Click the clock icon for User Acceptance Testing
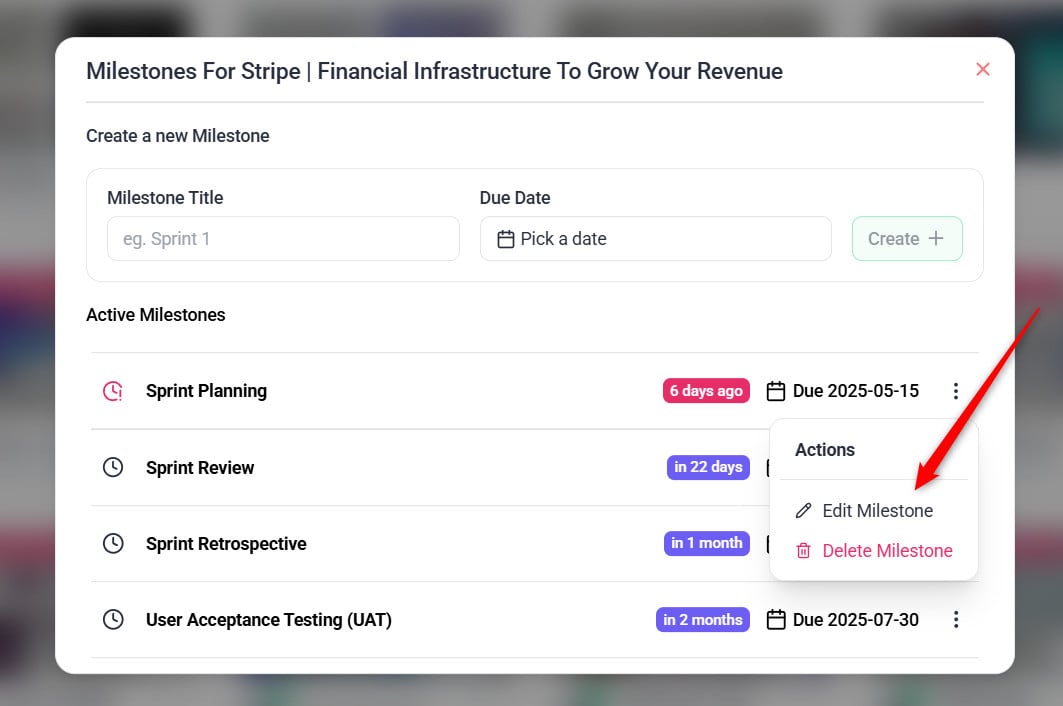The height and width of the screenshot is (706, 1063). point(113,620)
